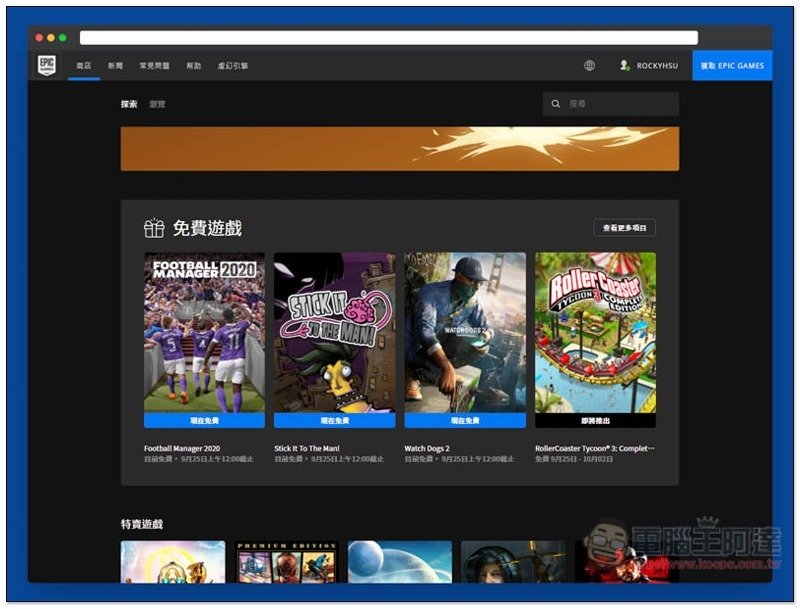Screen dimensions: 800x609
Task: Focus the 搜尋 search input field
Action: (611, 104)
